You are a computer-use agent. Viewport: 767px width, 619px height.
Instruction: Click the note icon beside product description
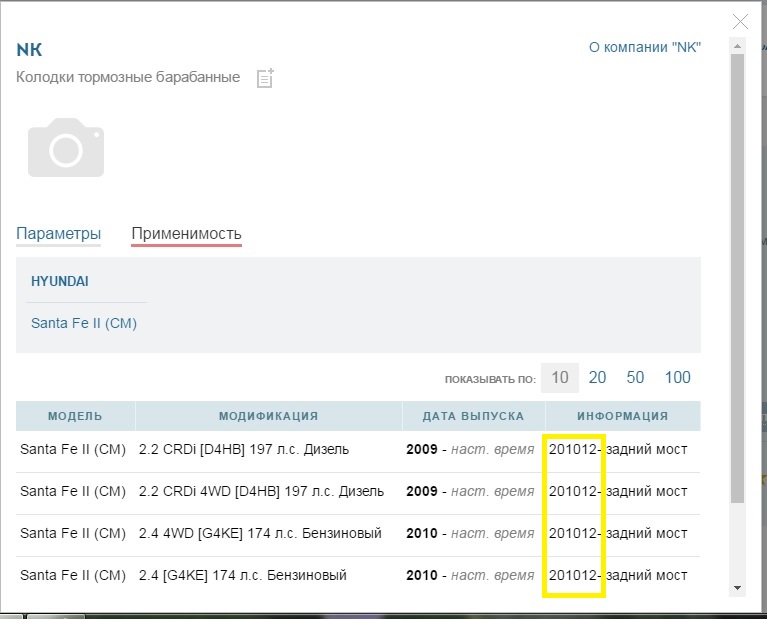coord(265,78)
